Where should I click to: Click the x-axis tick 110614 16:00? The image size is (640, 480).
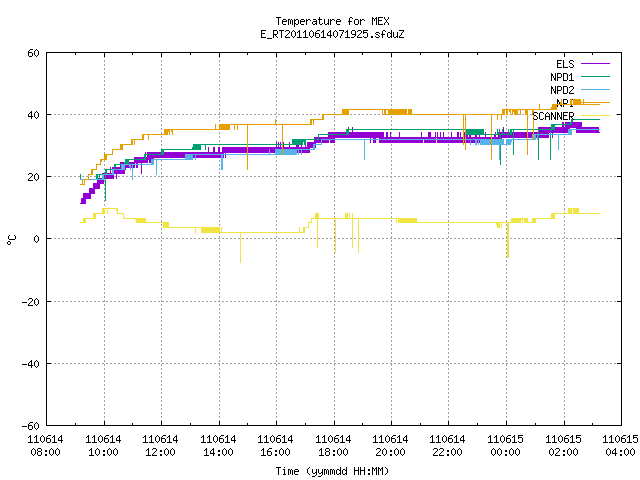(x=276, y=446)
